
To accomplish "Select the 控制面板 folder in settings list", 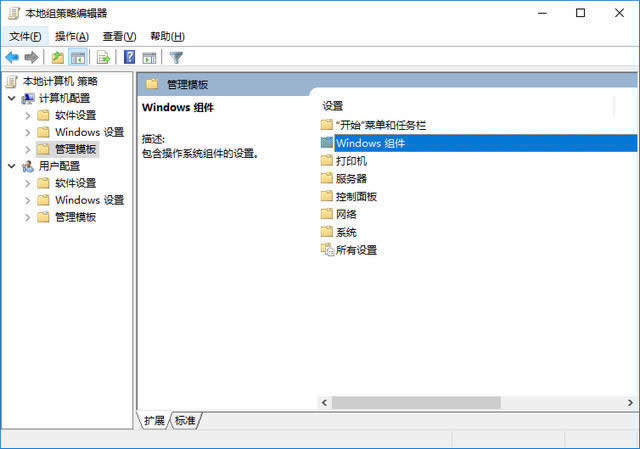I will 356,196.
